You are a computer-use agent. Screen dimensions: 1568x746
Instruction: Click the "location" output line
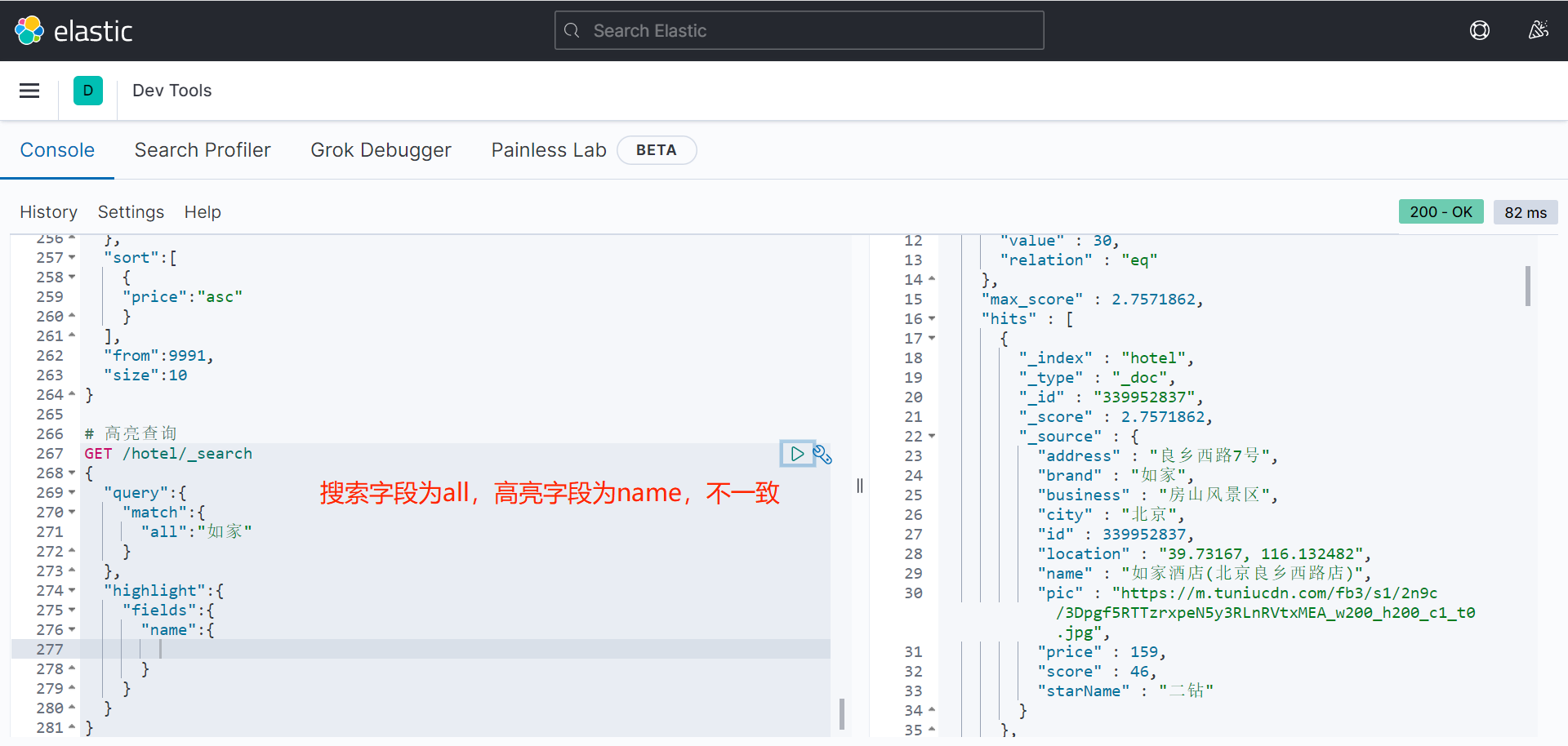(1204, 554)
